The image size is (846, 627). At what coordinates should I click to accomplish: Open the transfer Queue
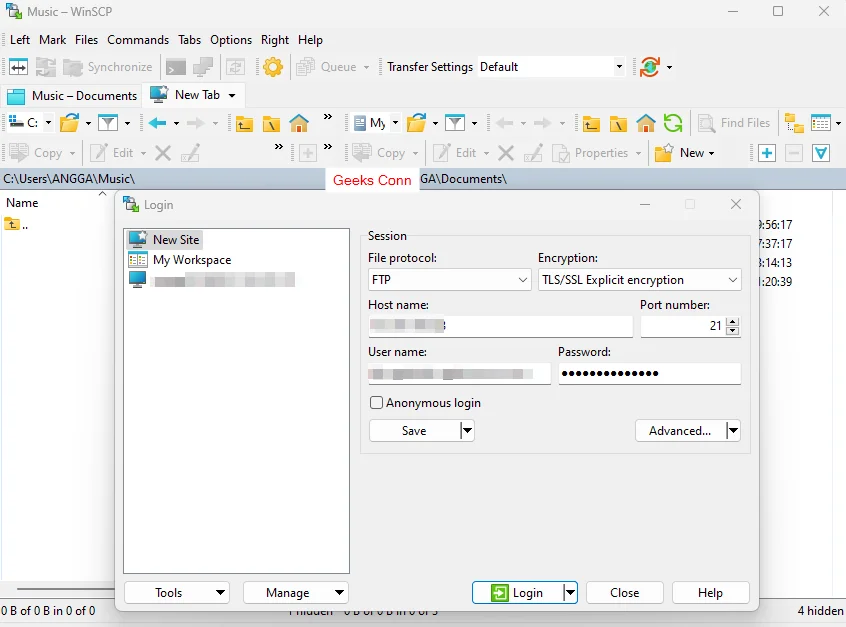tap(331, 67)
